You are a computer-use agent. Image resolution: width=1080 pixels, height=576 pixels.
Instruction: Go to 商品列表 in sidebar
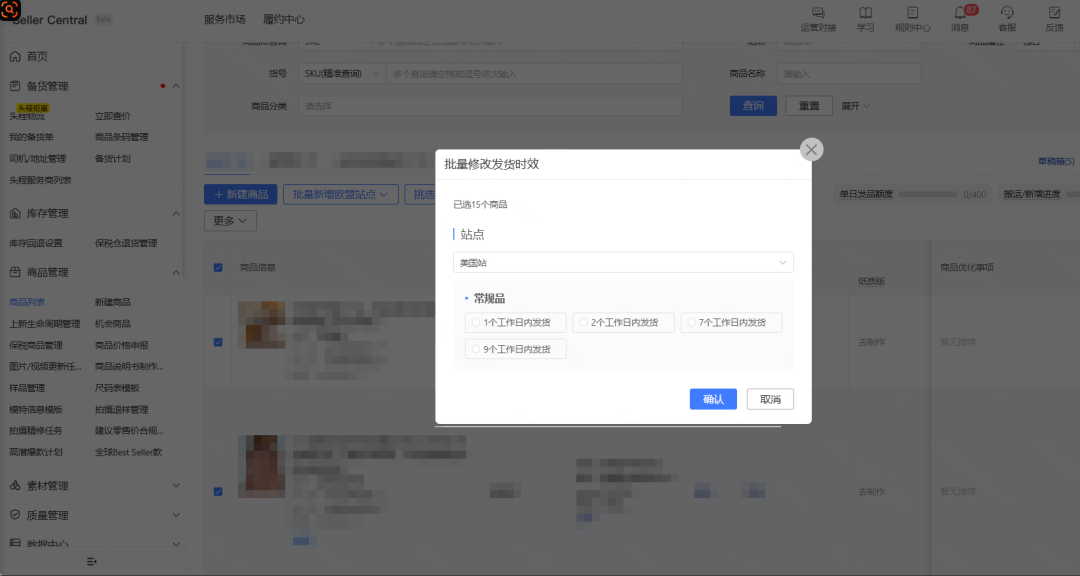click(x=27, y=302)
